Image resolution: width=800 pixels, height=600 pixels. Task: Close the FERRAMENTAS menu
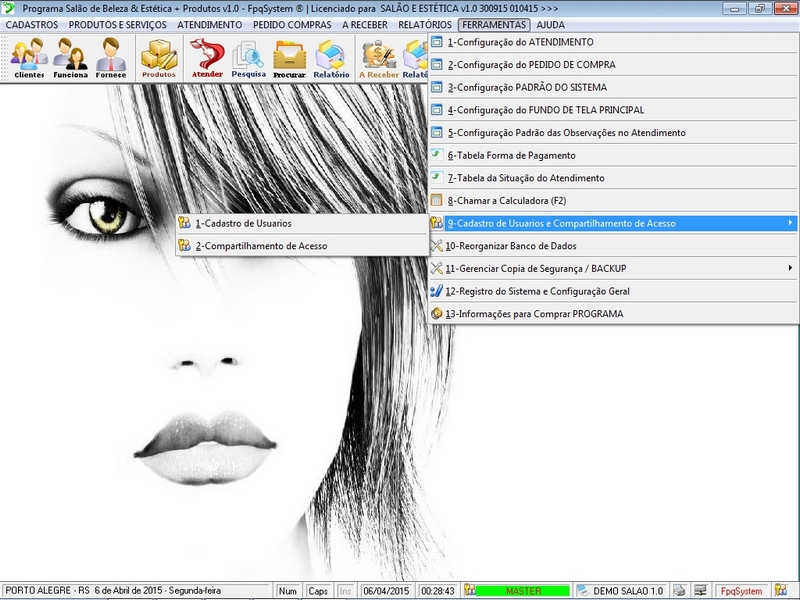[494, 25]
